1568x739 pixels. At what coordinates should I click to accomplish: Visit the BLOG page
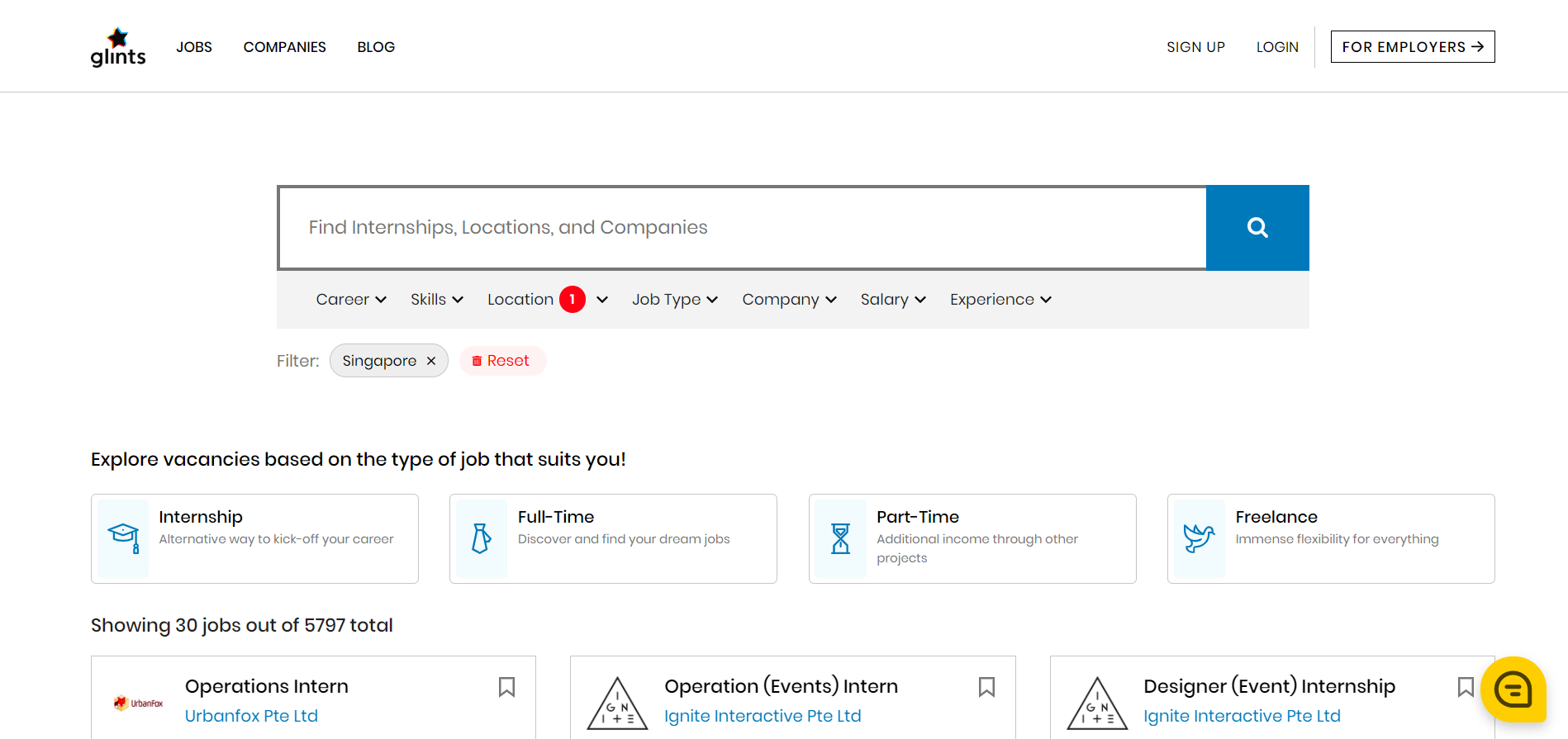click(376, 47)
